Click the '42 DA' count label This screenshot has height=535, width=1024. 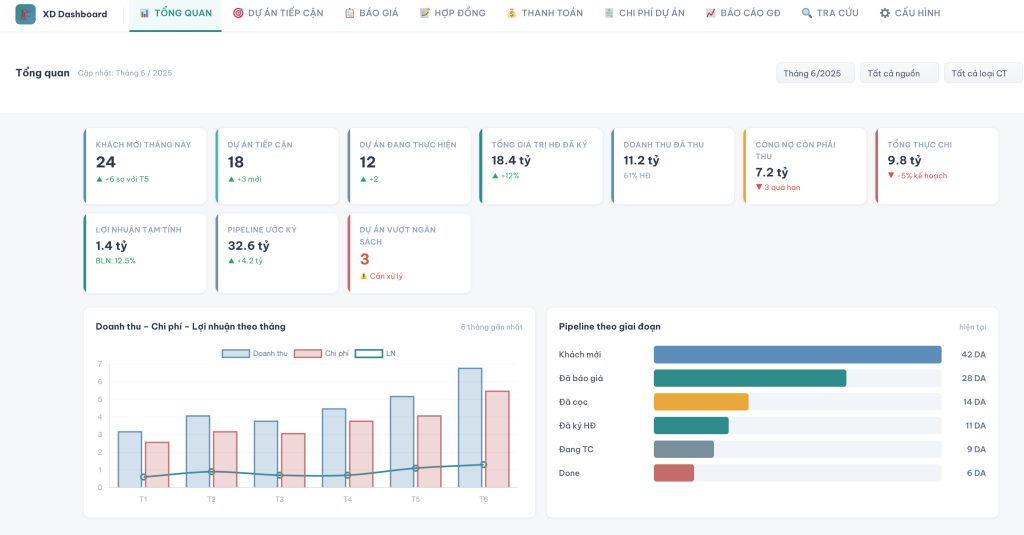(973, 355)
